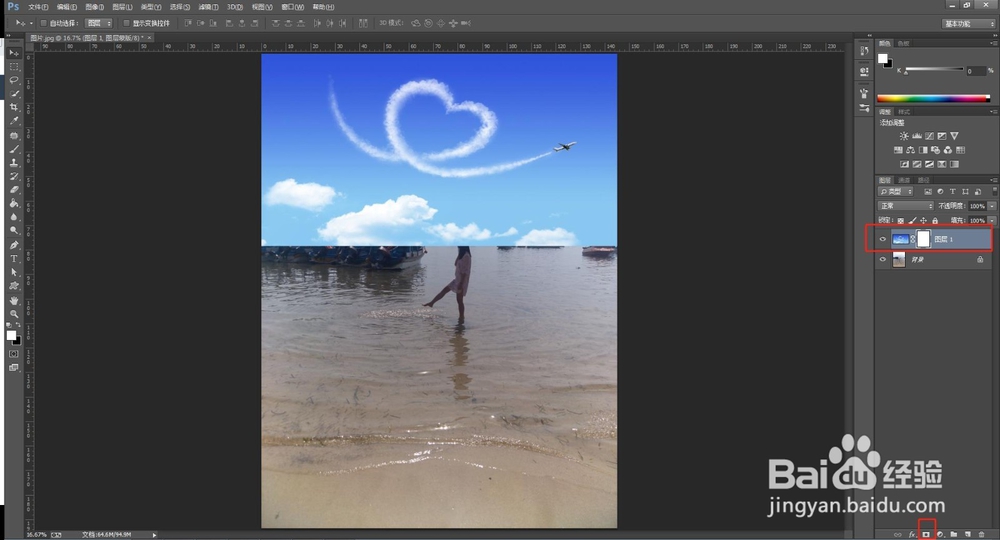
Task: Select the Zoom tool
Action: 14,314
